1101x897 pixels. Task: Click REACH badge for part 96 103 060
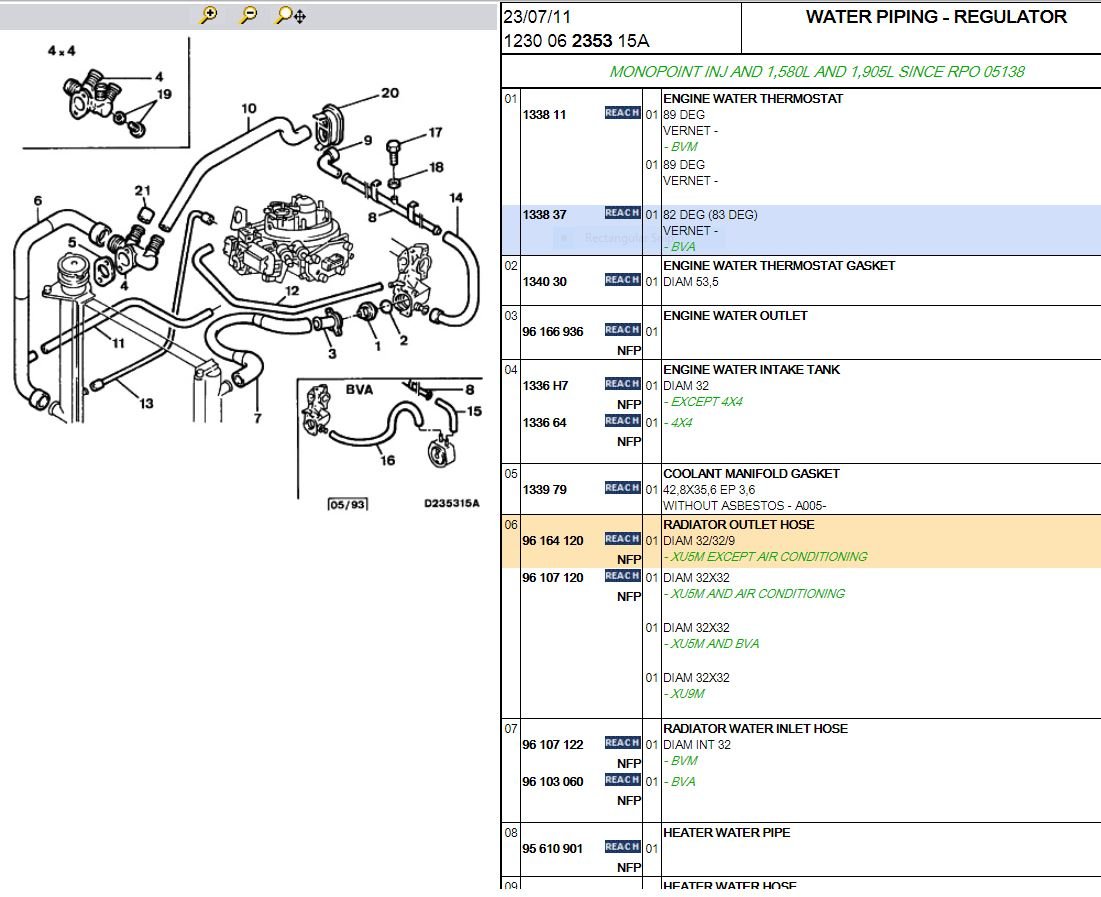[622, 780]
